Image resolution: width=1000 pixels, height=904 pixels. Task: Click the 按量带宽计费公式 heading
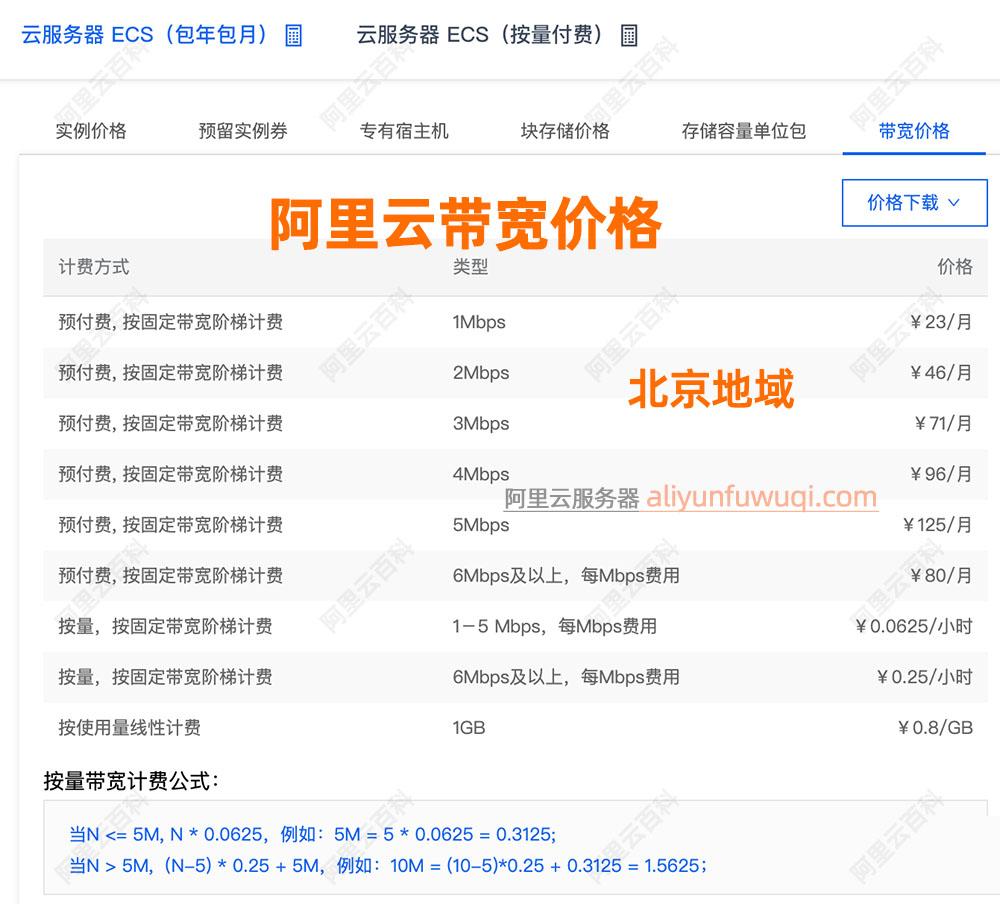(x=131, y=781)
